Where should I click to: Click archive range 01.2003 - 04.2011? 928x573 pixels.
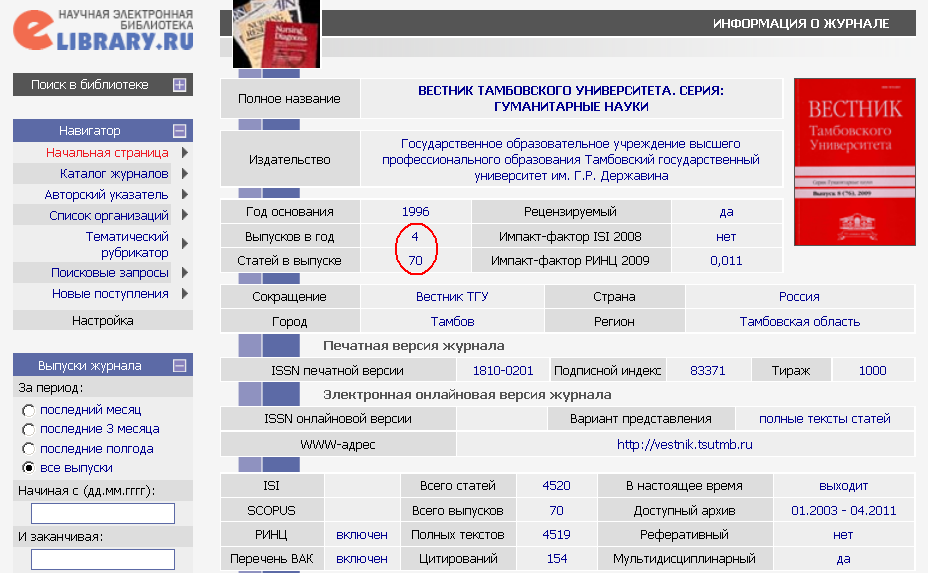pyautogui.click(x=843, y=510)
